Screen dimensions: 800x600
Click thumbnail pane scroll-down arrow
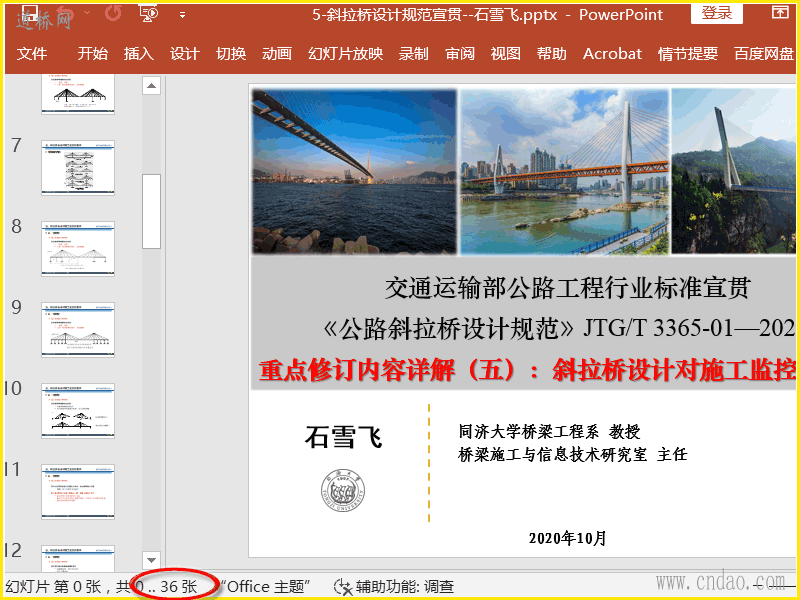click(152, 560)
